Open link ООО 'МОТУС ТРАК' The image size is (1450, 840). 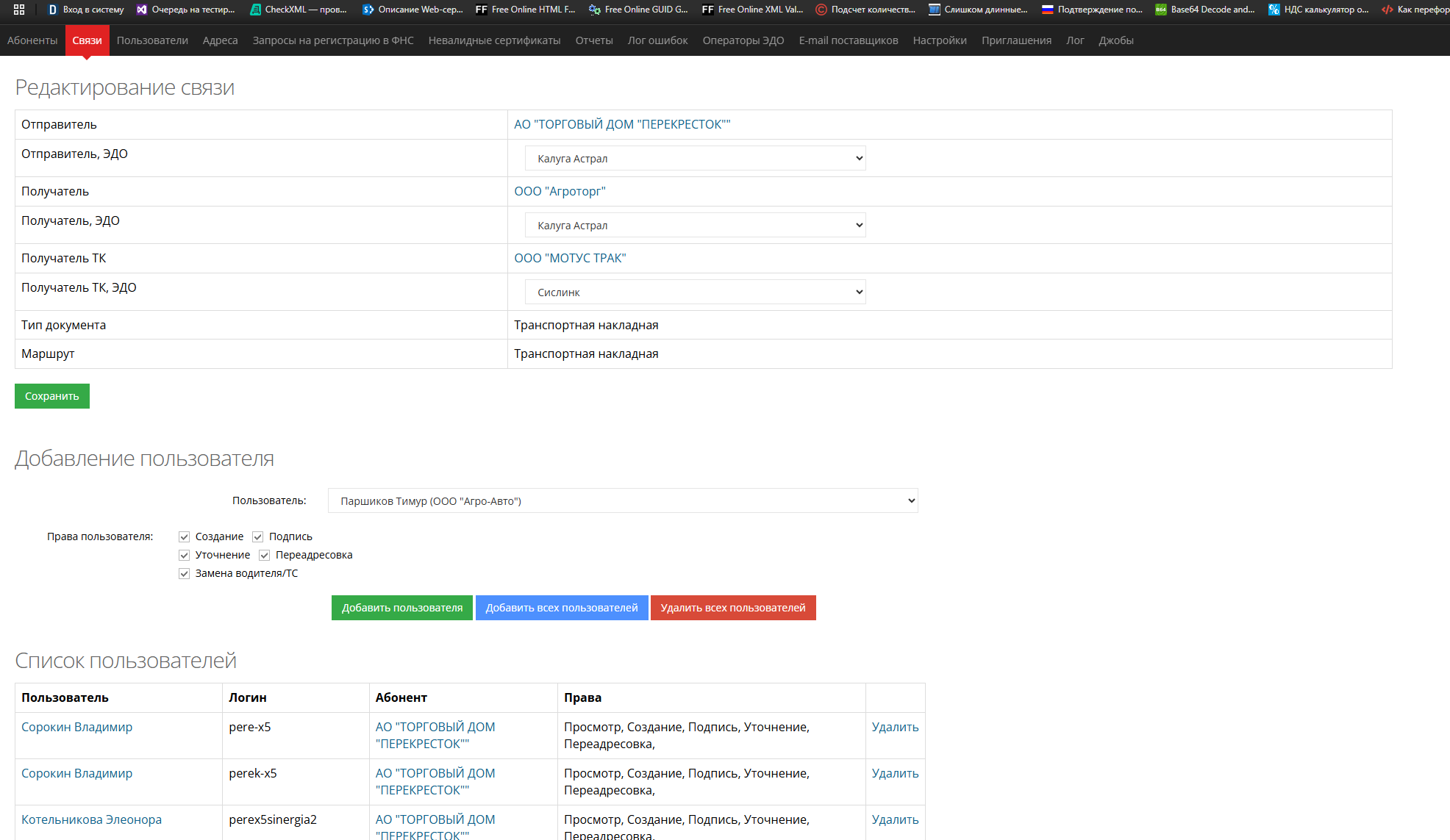[570, 258]
